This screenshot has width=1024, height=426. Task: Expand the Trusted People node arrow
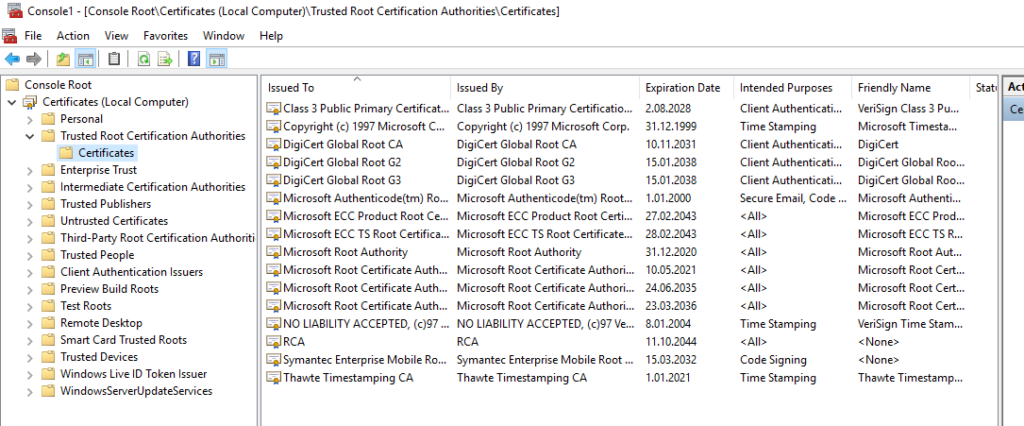click(x=29, y=255)
